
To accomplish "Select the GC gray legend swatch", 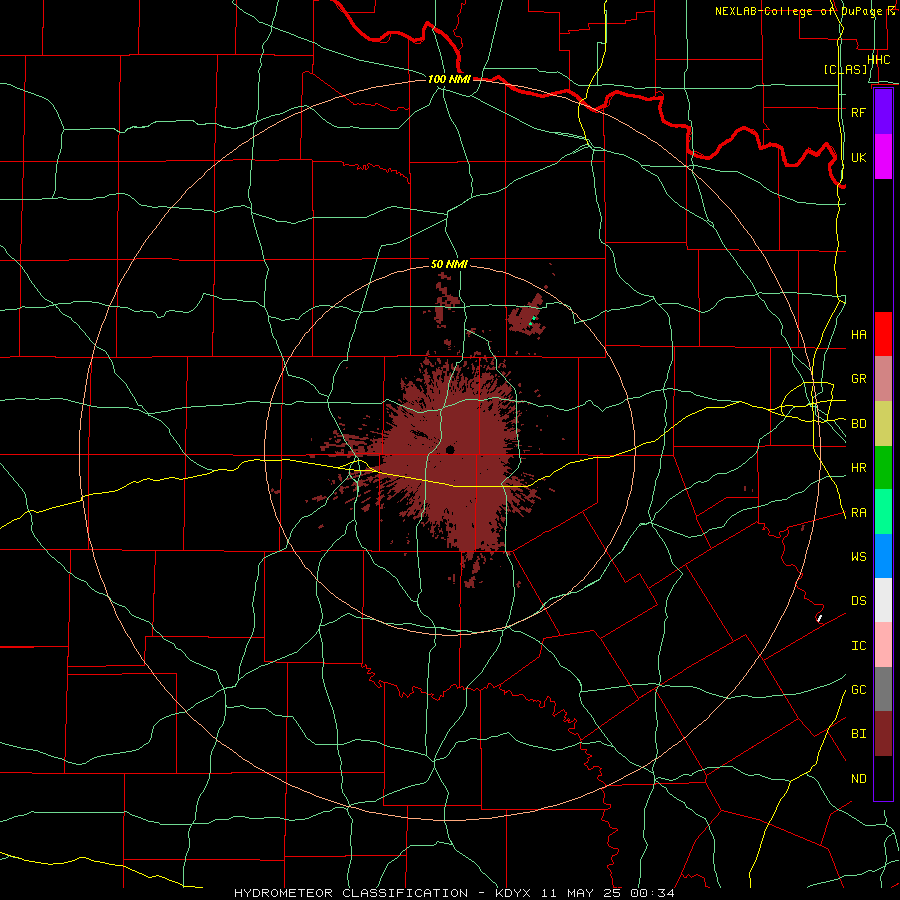I will (x=883, y=689).
